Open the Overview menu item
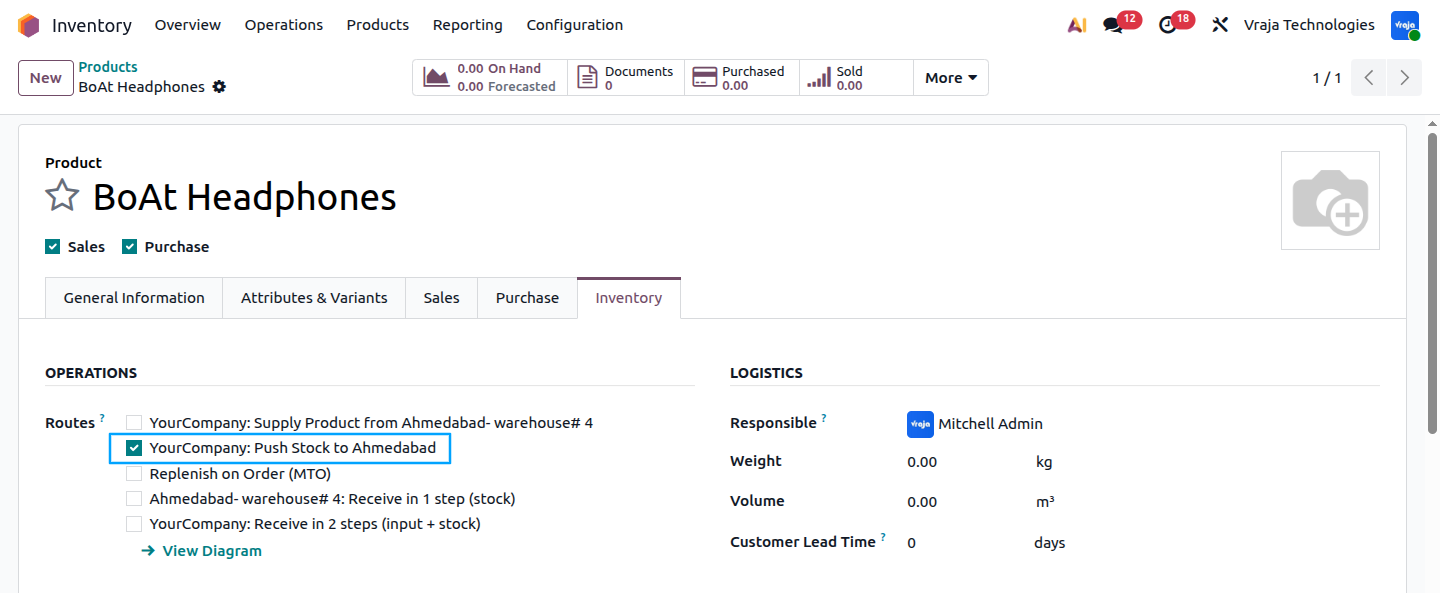The height and width of the screenshot is (593, 1440). click(188, 25)
